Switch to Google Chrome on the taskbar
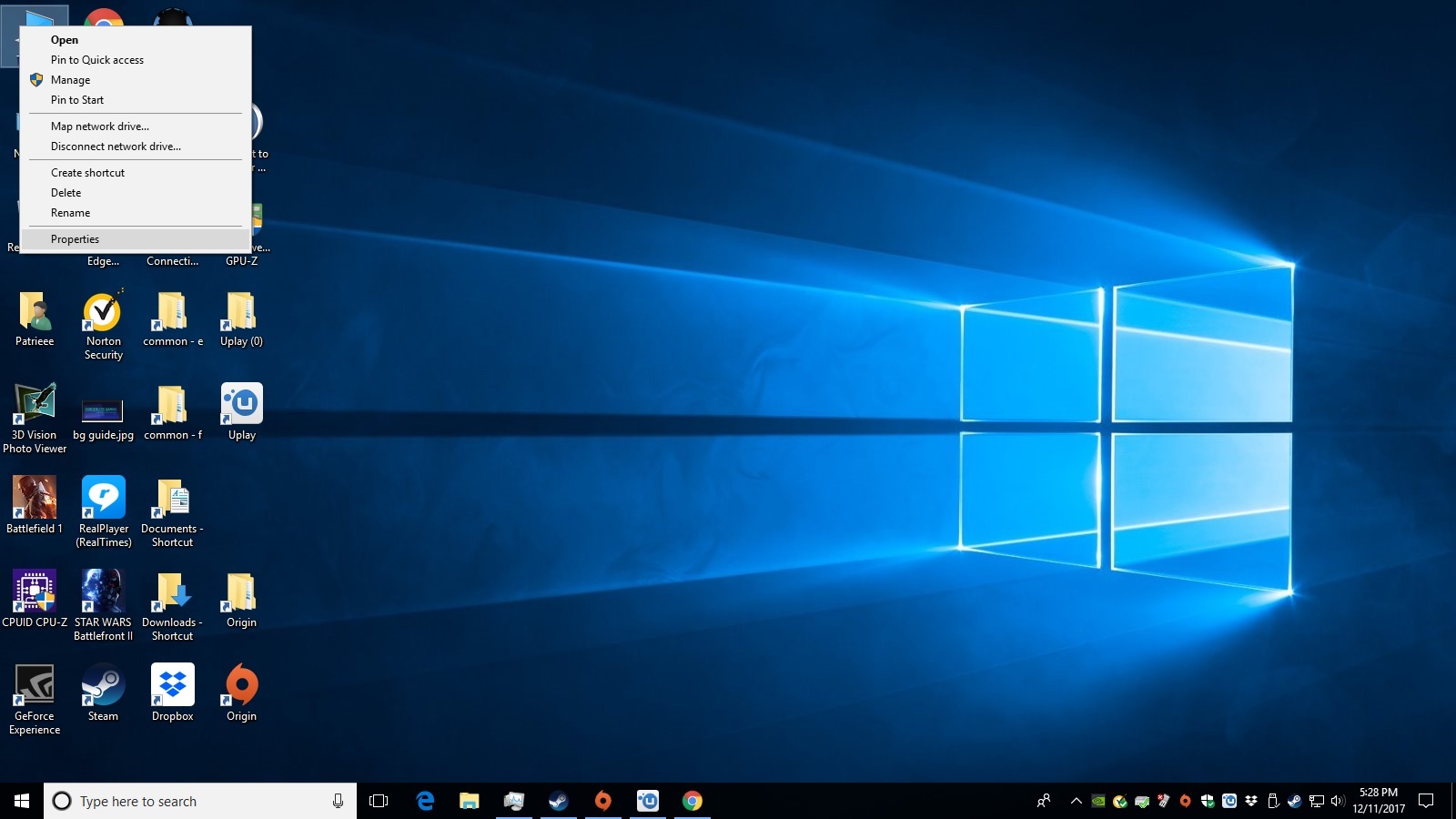Screen dimensions: 1456x819 [x=692, y=801]
